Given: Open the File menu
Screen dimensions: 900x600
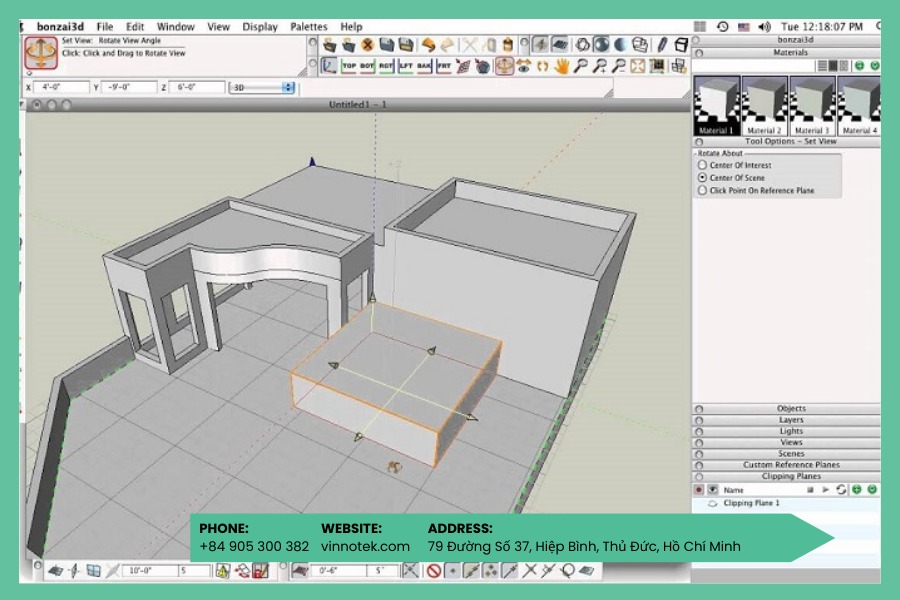Looking at the screenshot, I should (x=104, y=26).
